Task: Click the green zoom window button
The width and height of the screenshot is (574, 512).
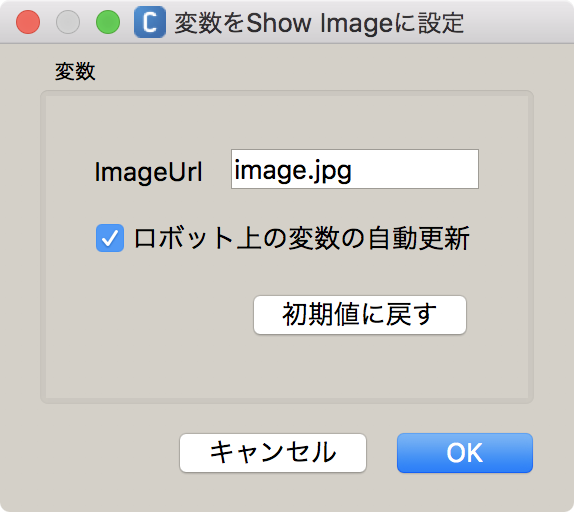Action: [108, 22]
